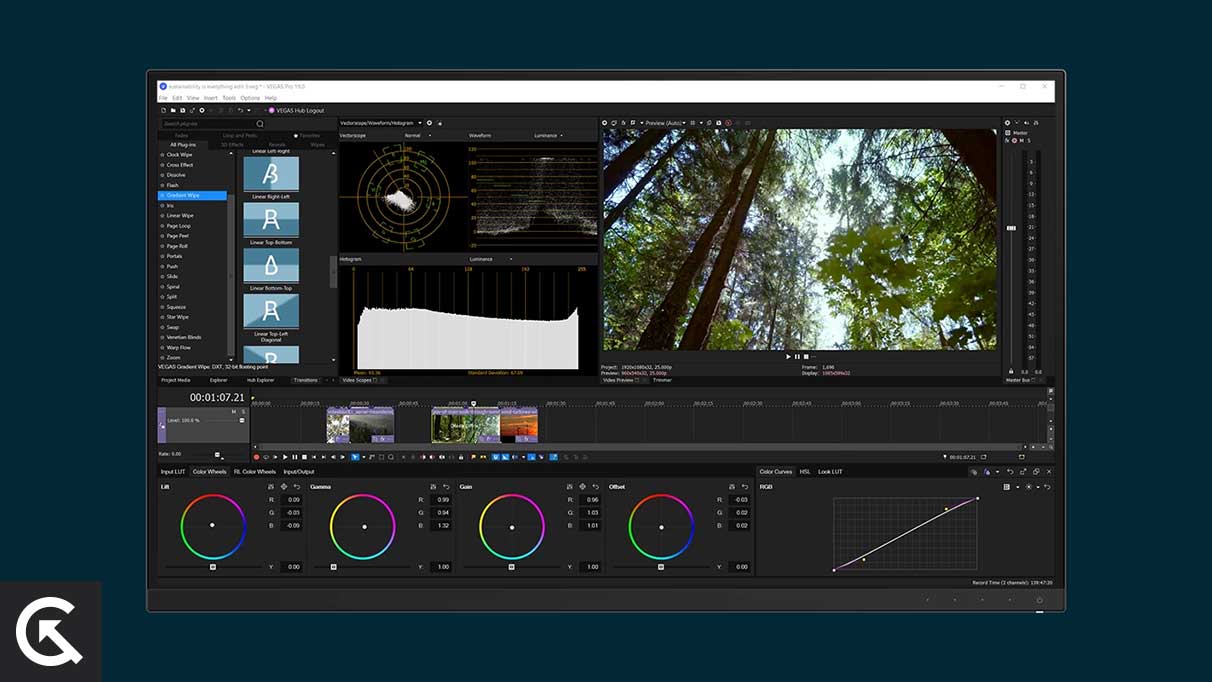Play the video preview
The height and width of the screenshot is (682, 1212).
[x=788, y=356]
